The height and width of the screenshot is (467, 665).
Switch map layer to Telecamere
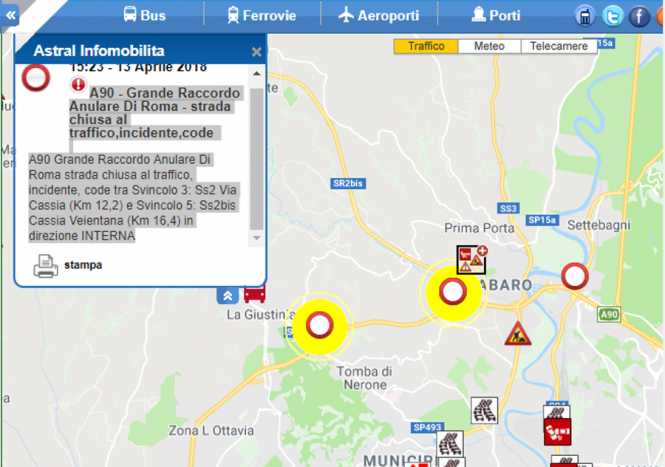(x=558, y=46)
